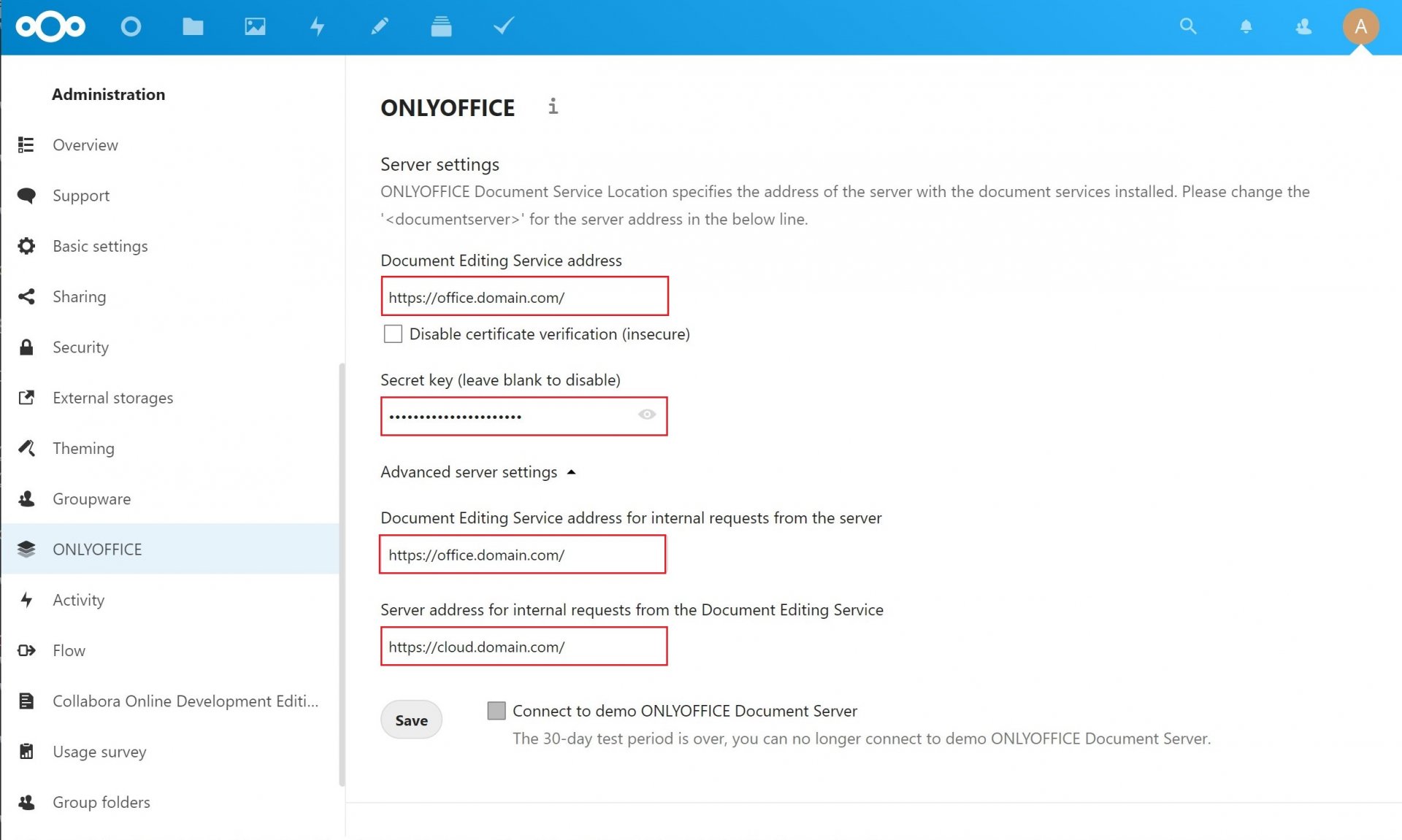Click the Nextcloud logo
This screenshot has height=840, width=1402.
coord(51,27)
